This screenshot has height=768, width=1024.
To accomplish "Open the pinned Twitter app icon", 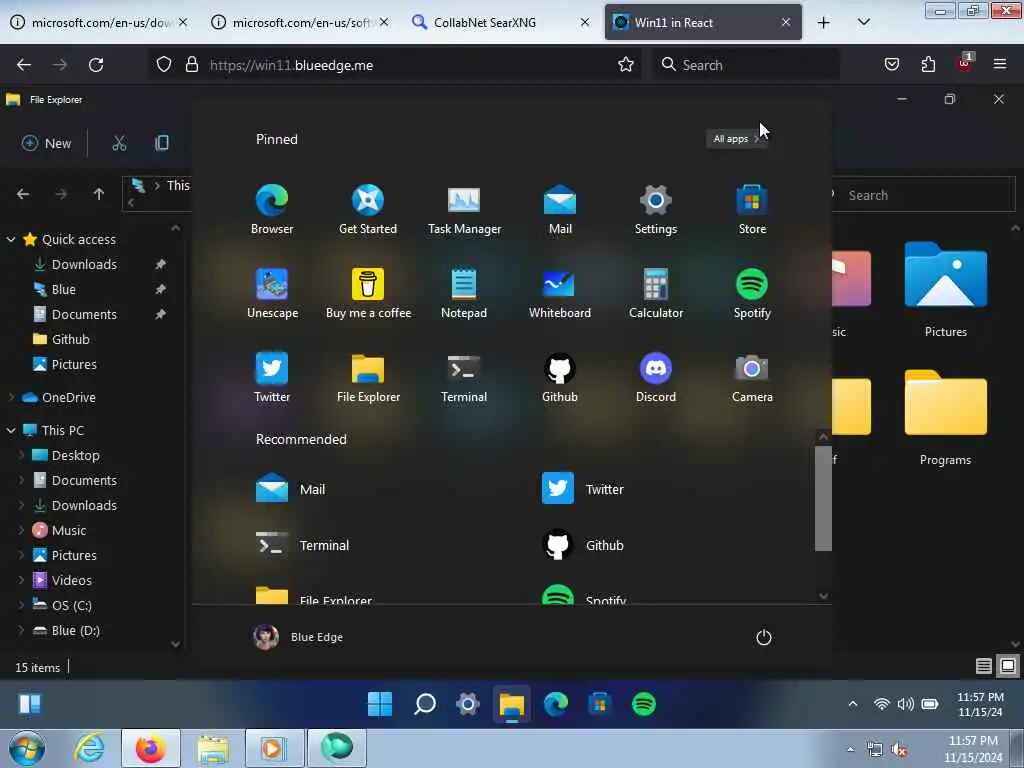I will (x=272, y=377).
